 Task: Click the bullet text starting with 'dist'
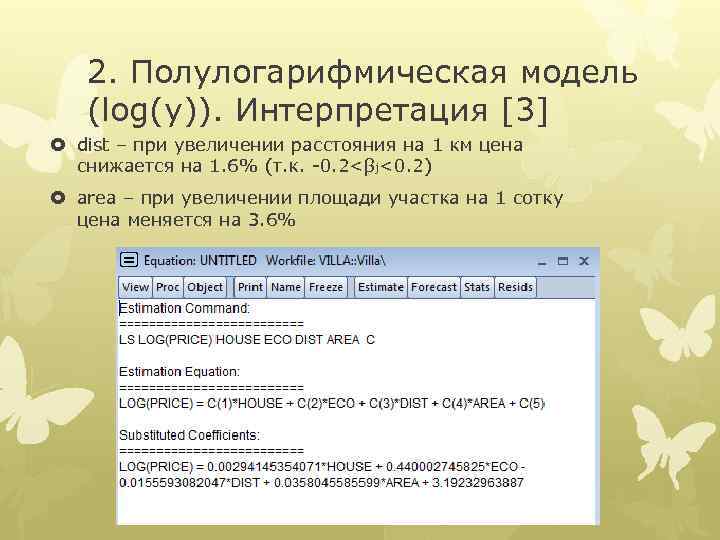(x=300, y=155)
